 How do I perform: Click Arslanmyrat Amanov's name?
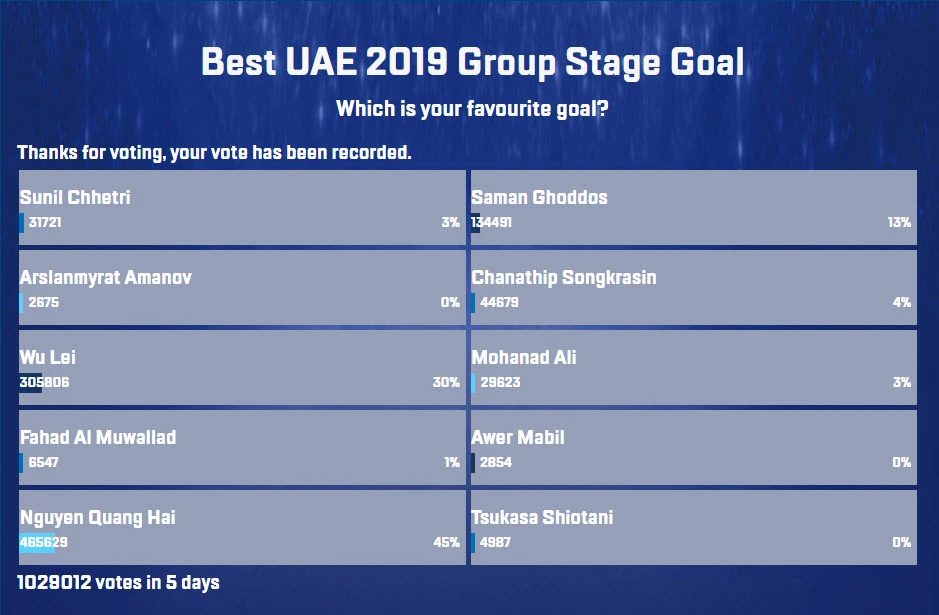pos(106,278)
